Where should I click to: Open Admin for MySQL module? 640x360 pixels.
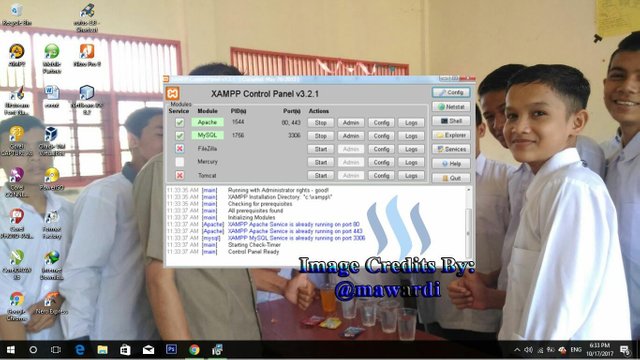click(x=351, y=136)
